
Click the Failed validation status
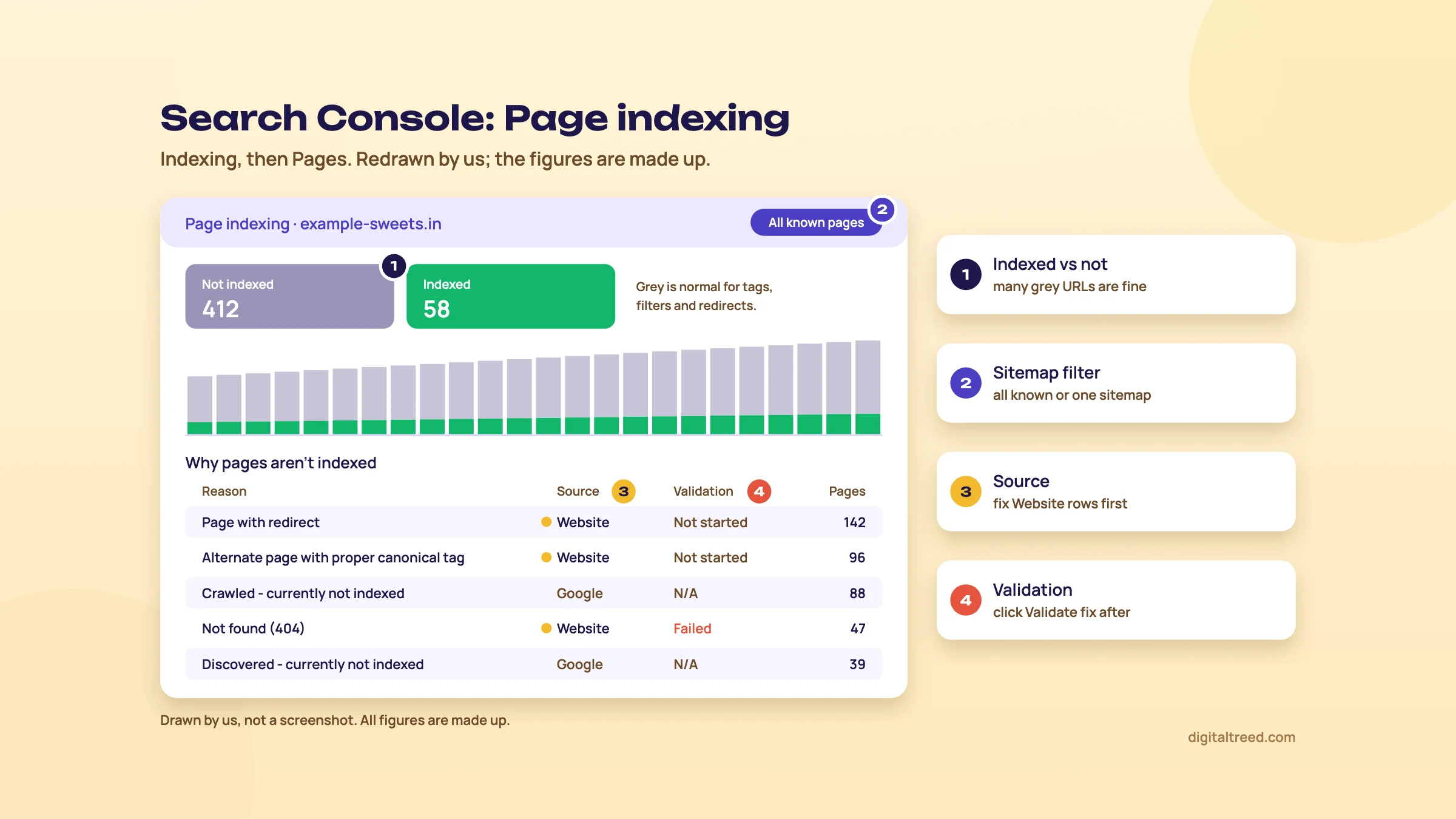[x=692, y=629]
